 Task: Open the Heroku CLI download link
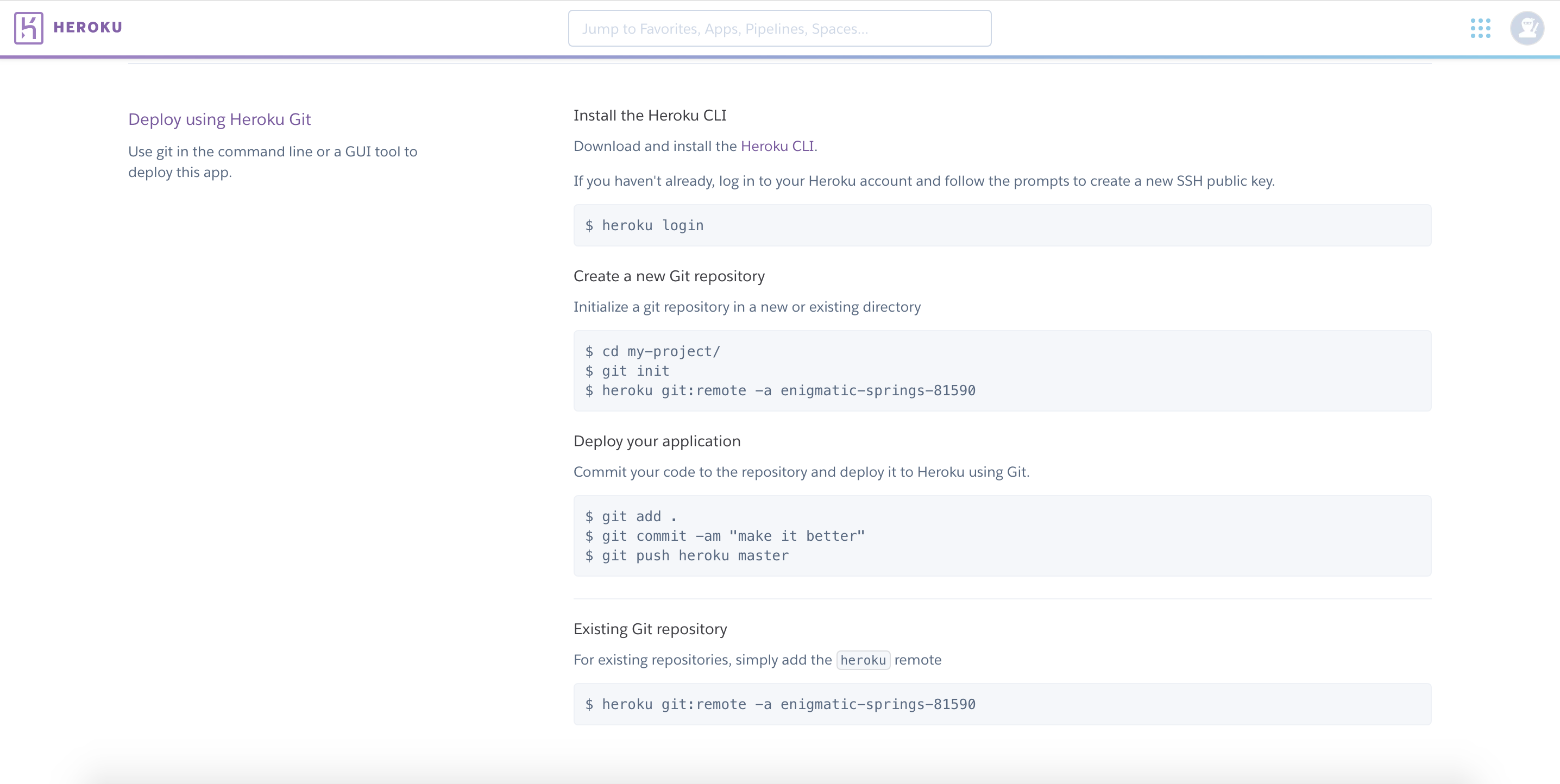777,146
